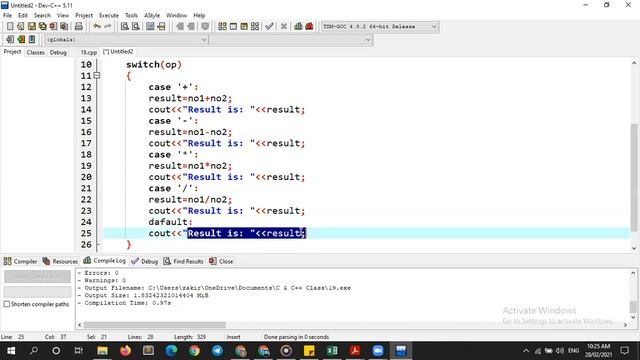Undo the last edit via toolbar arrow

(x=97, y=27)
